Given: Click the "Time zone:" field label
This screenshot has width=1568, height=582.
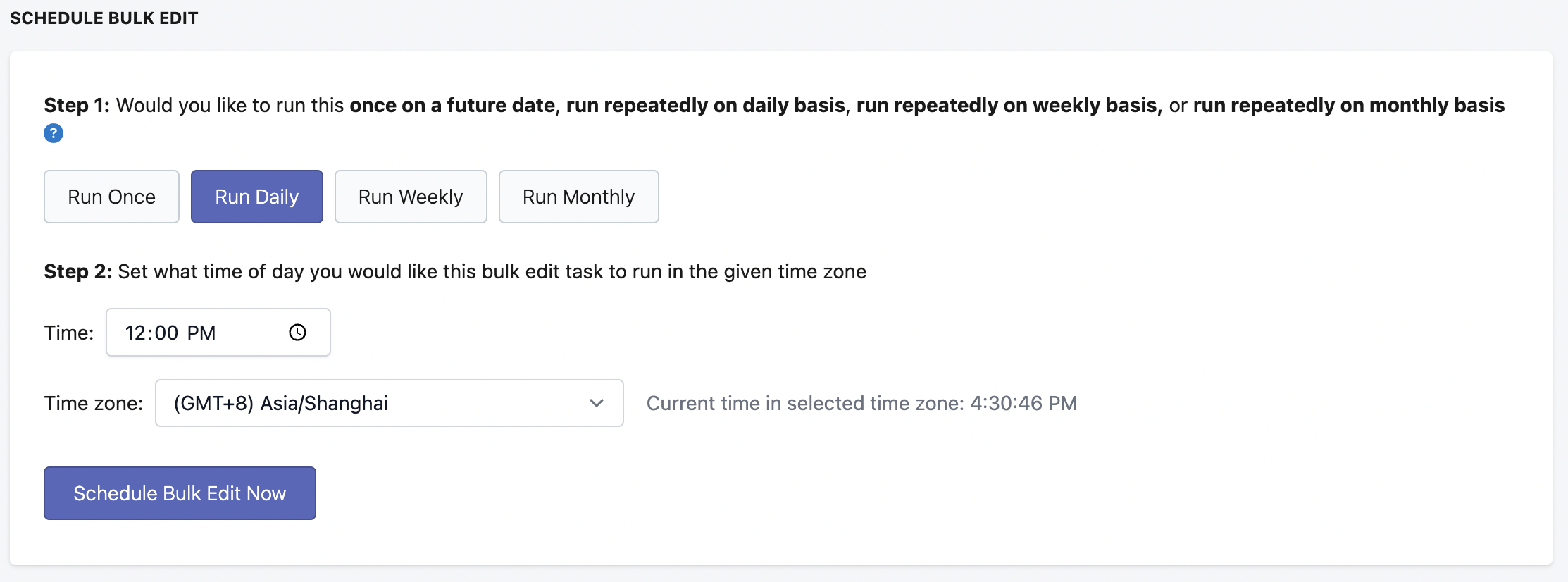Looking at the screenshot, I should [94, 403].
